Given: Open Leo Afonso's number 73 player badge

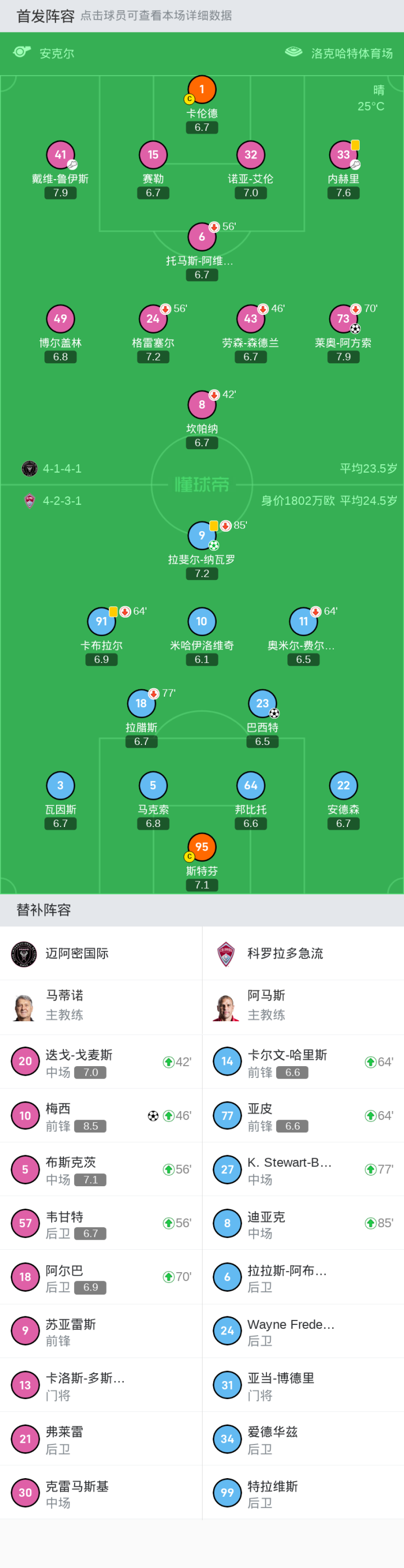Looking at the screenshot, I should (x=343, y=318).
